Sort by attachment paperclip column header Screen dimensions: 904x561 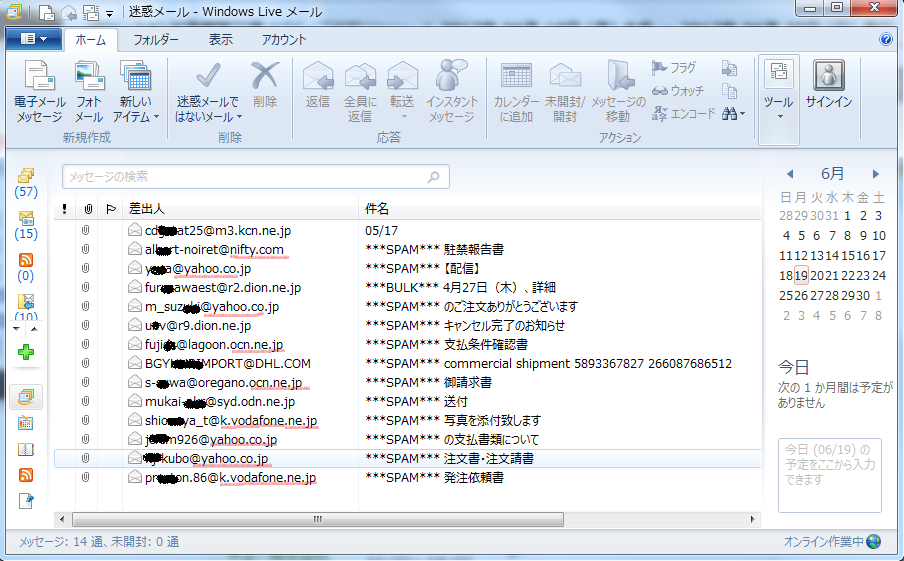87,209
